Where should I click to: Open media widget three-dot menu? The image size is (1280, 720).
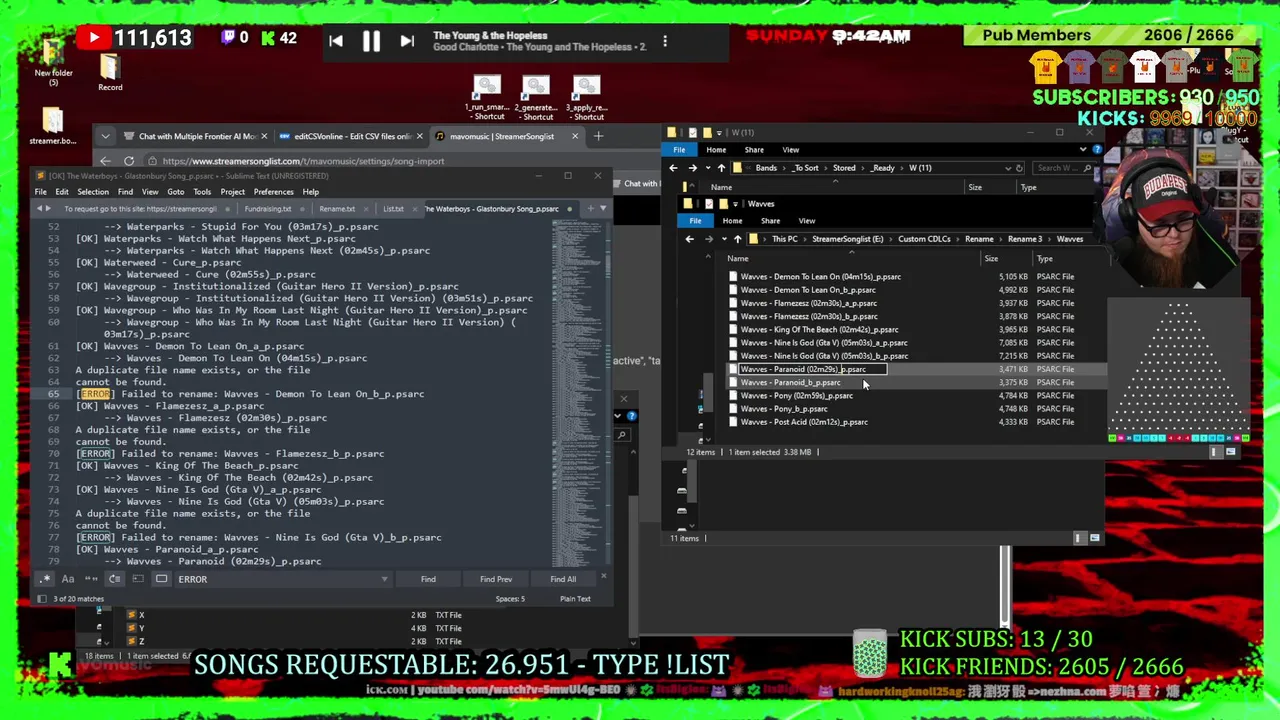tap(665, 41)
